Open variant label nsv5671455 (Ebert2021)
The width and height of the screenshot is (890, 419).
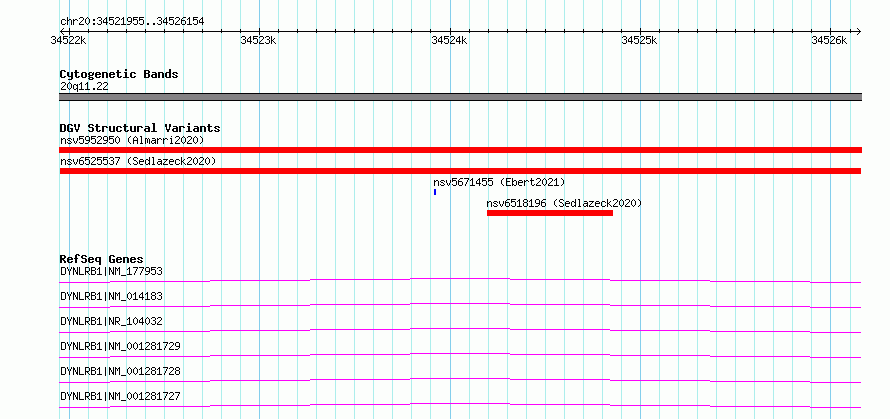tap(499, 182)
